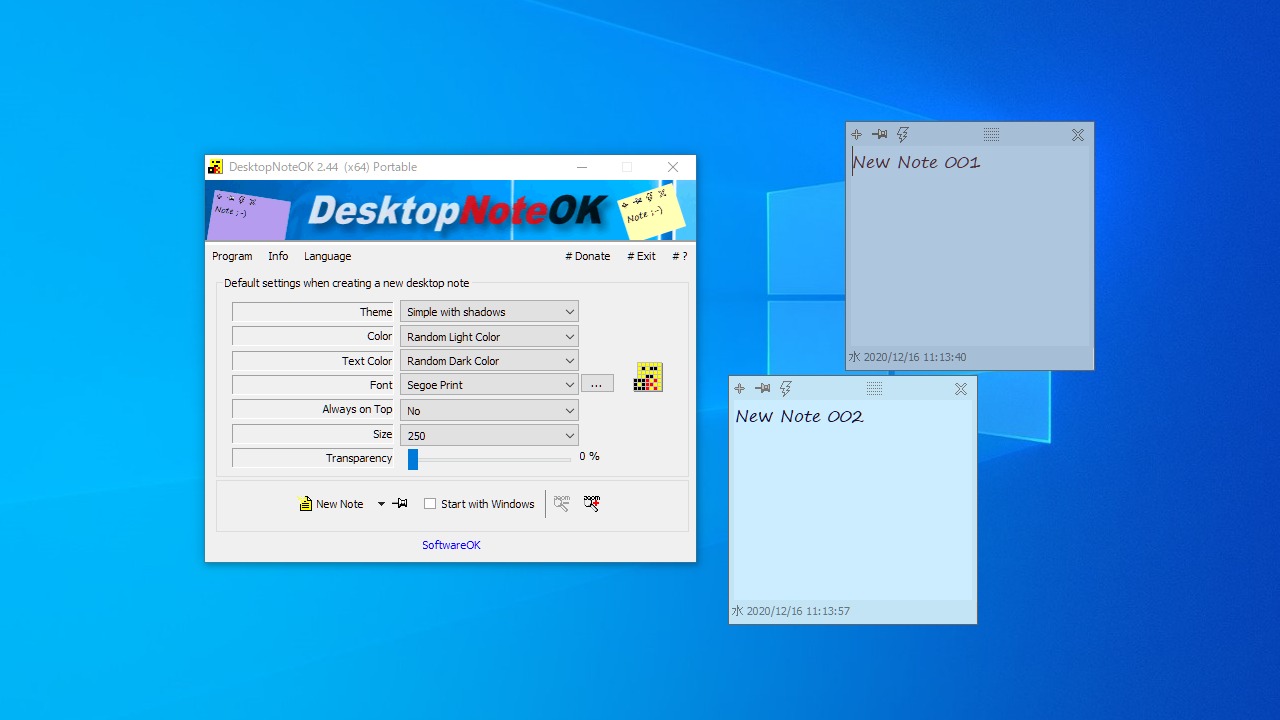Open the Theme dropdown
The height and width of the screenshot is (720, 1280).
point(489,312)
